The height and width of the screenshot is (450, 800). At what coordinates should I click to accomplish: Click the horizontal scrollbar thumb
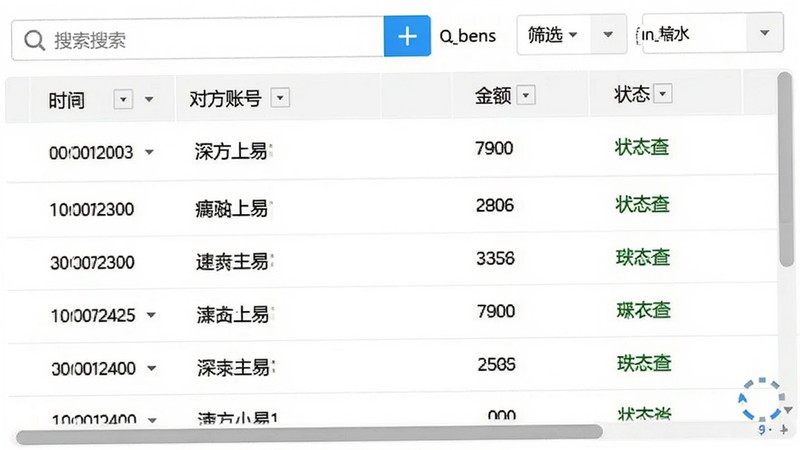309,434
